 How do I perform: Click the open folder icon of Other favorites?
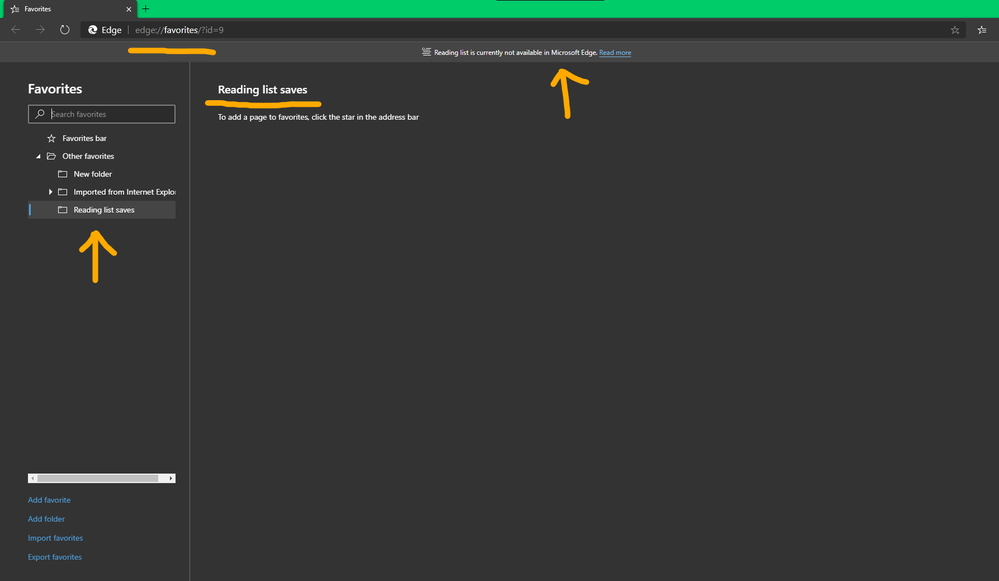52,156
